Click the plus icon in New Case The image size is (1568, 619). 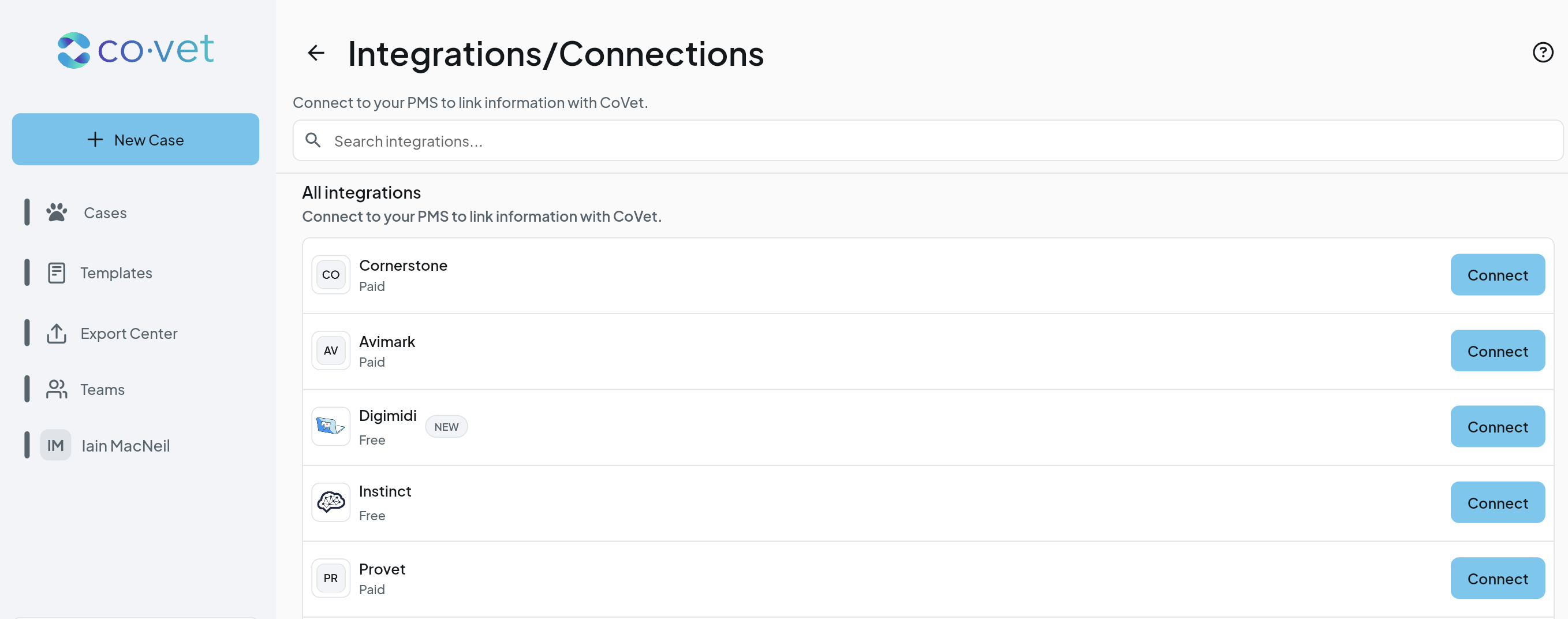(x=95, y=139)
